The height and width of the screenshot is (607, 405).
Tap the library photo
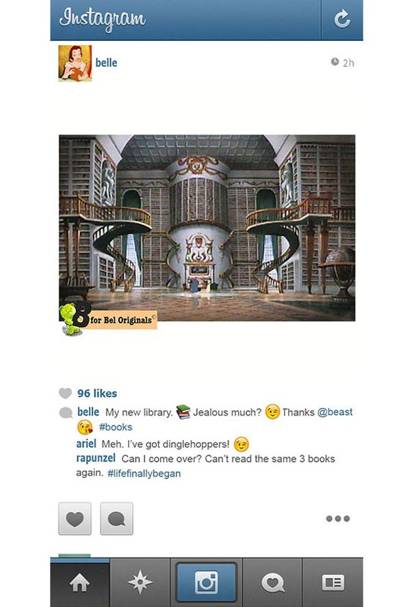[x=207, y=228]
